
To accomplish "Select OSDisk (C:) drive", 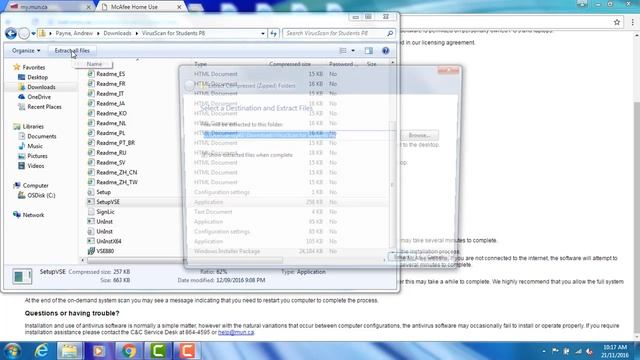I will [x=41, y=196].
